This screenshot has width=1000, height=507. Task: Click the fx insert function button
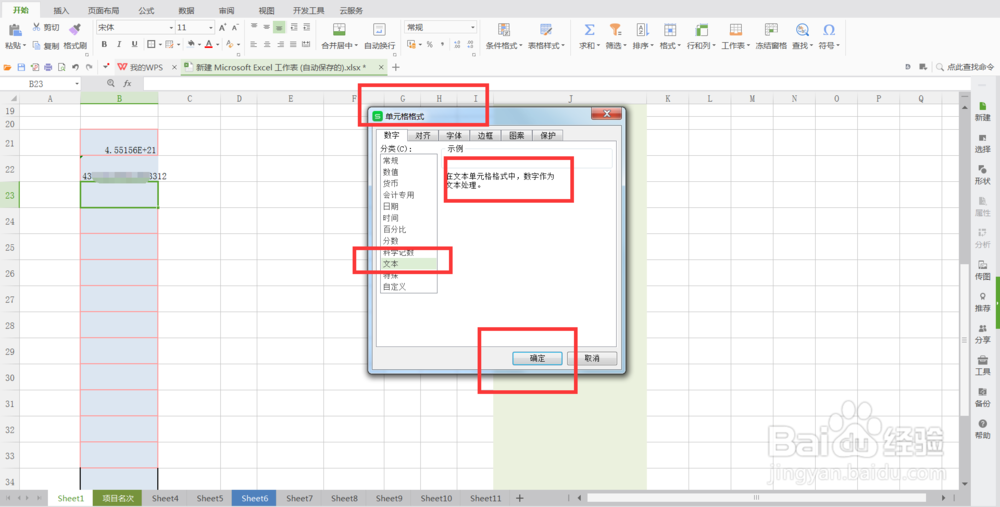tap(127, 84)
